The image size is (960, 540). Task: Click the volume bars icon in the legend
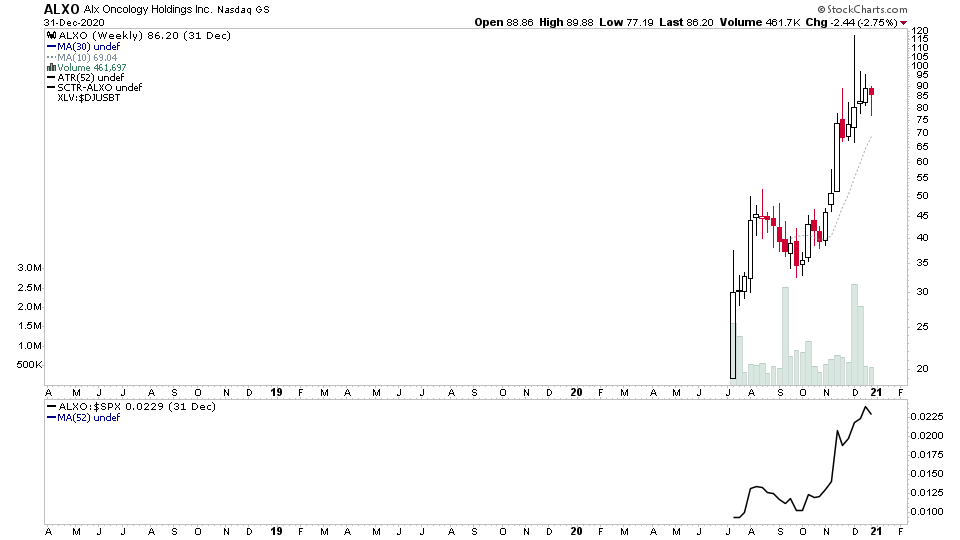click(52, 67)
